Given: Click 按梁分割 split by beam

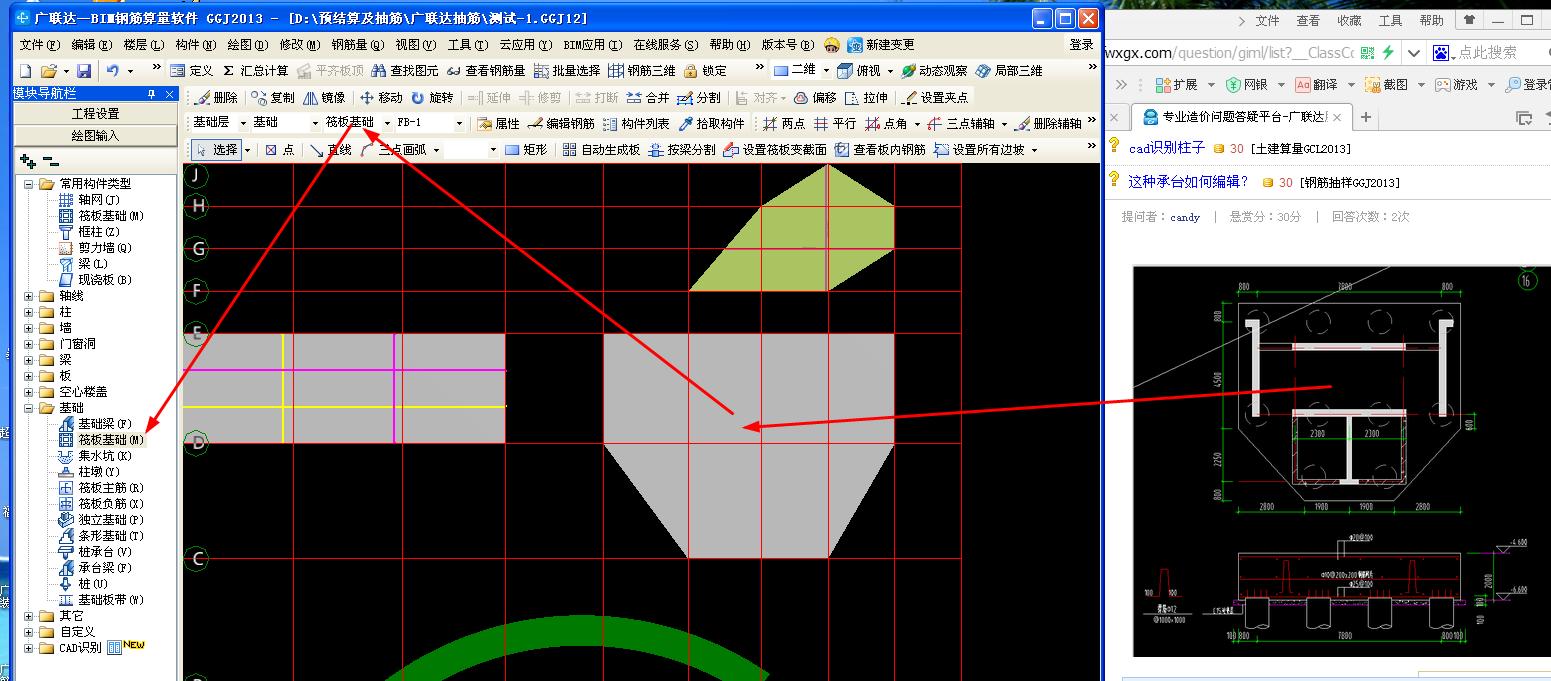Looking at the screenshot, I should pos(681,149).
